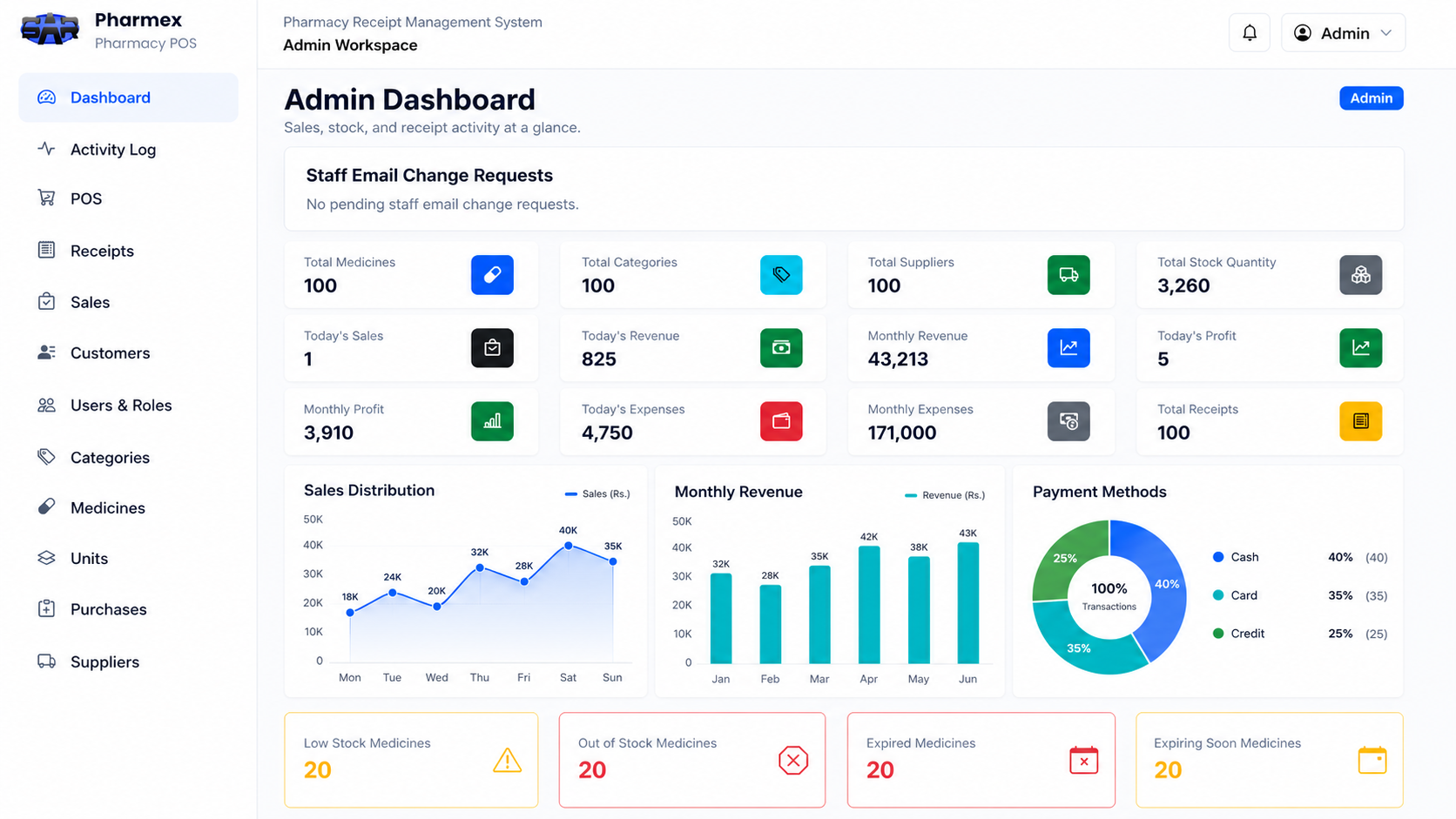Click the Expired Medicines calendar icon
The height and width of the screenshot is (819, 1456).
(x=1083, y=761)
